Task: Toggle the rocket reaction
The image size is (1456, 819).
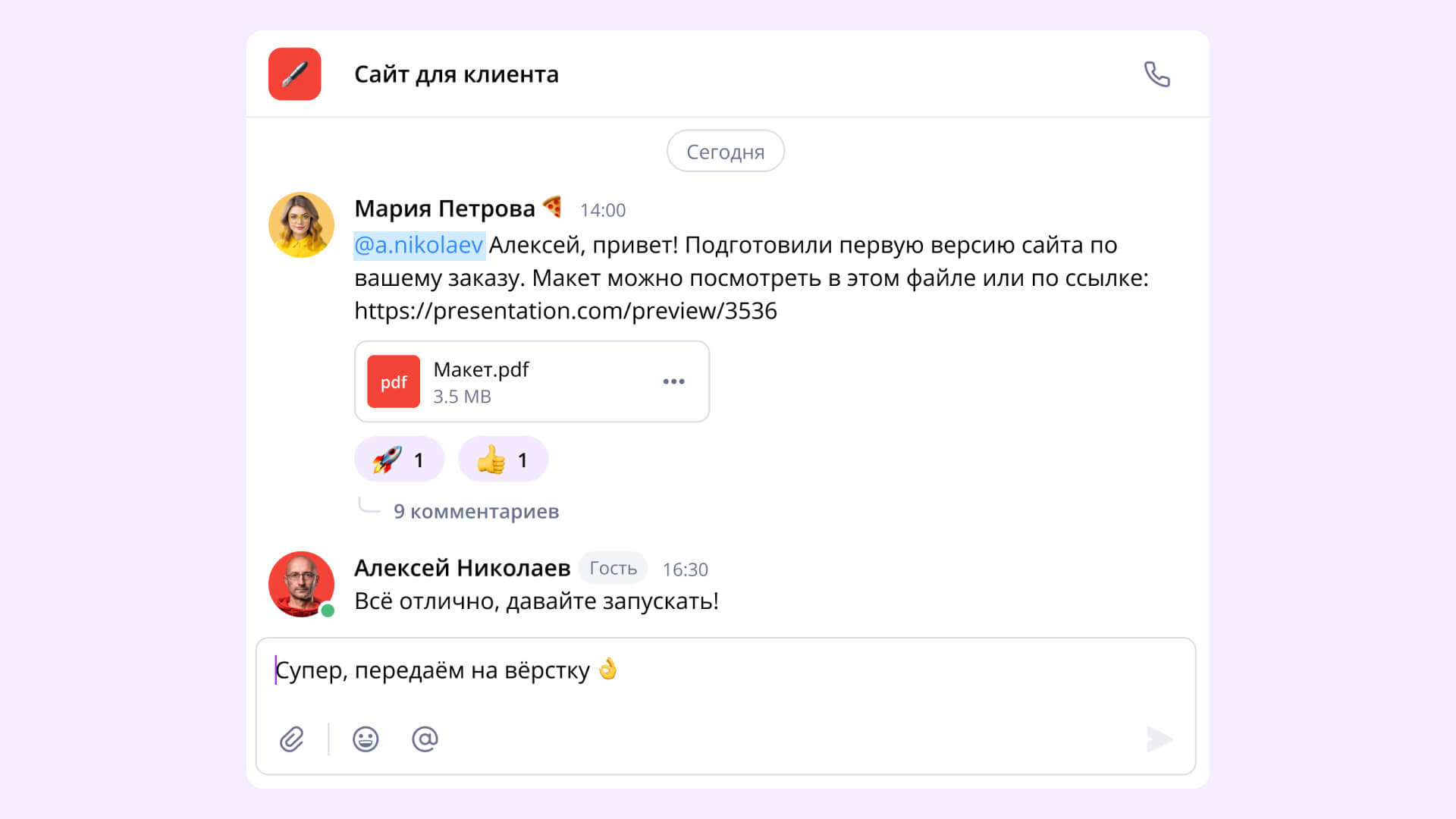Action: (399, 460)
